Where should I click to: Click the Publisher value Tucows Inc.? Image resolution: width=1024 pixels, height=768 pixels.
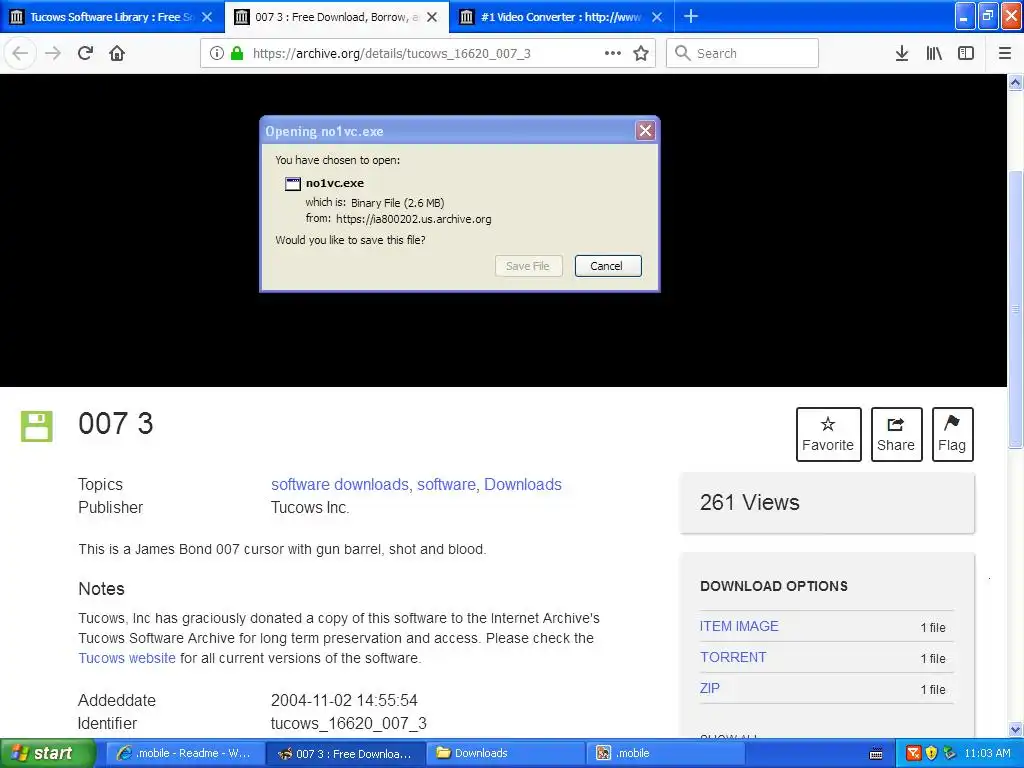(310, 507)
